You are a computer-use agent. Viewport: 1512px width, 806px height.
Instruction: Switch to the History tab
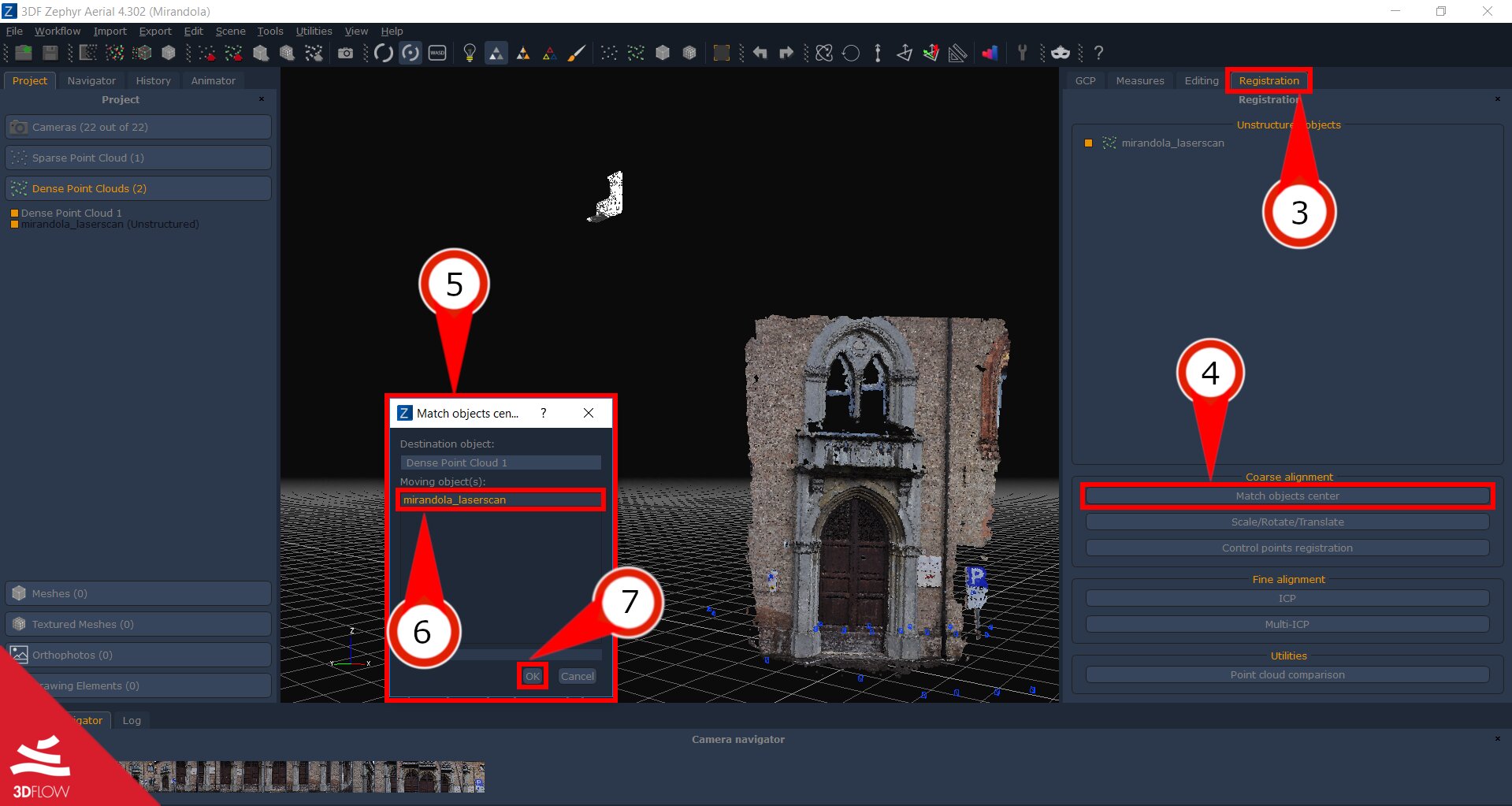pyautogui.click(x=153, y=80)
